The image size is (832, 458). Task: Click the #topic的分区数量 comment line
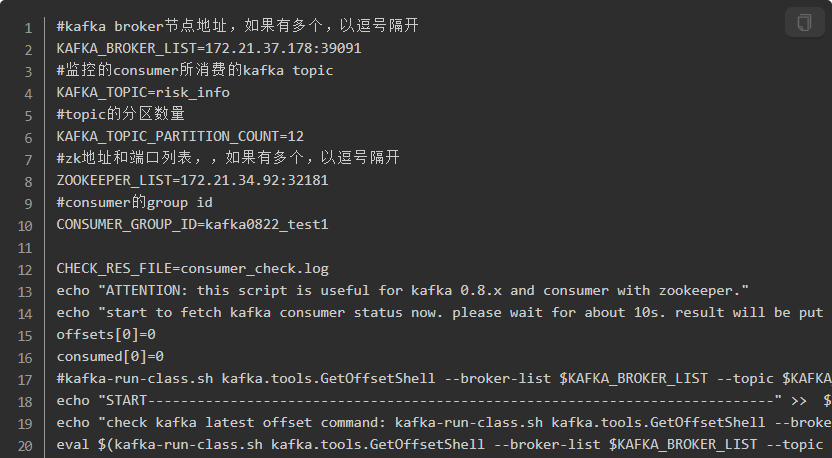pyautogui.click(x=121, y=114)
